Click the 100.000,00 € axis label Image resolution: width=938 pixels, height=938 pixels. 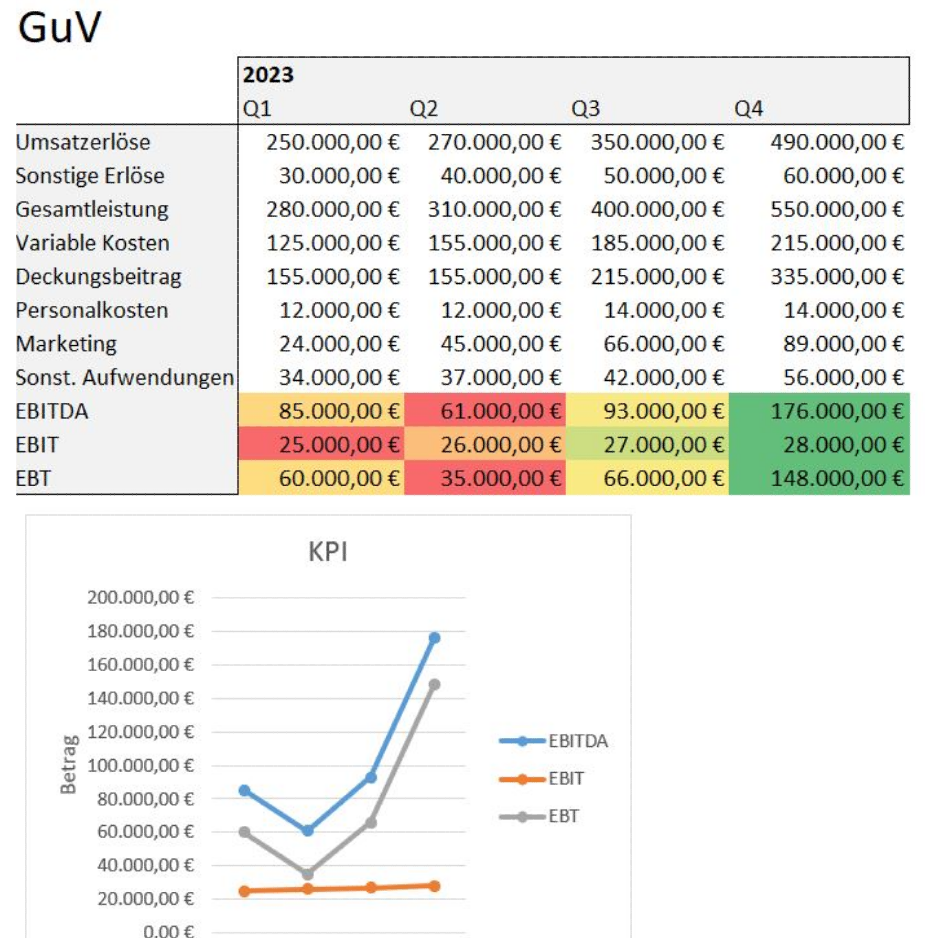point(141,766)
